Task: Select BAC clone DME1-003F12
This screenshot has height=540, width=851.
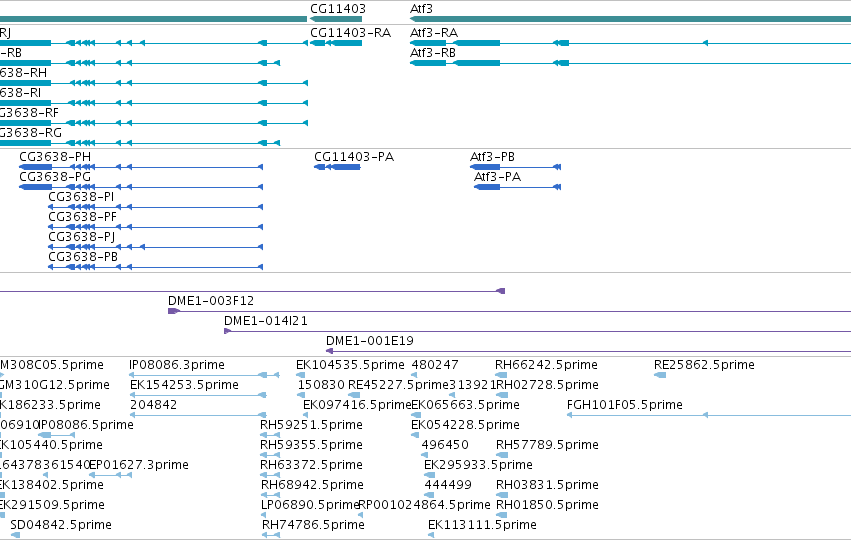Action: (x=509, y=311)
